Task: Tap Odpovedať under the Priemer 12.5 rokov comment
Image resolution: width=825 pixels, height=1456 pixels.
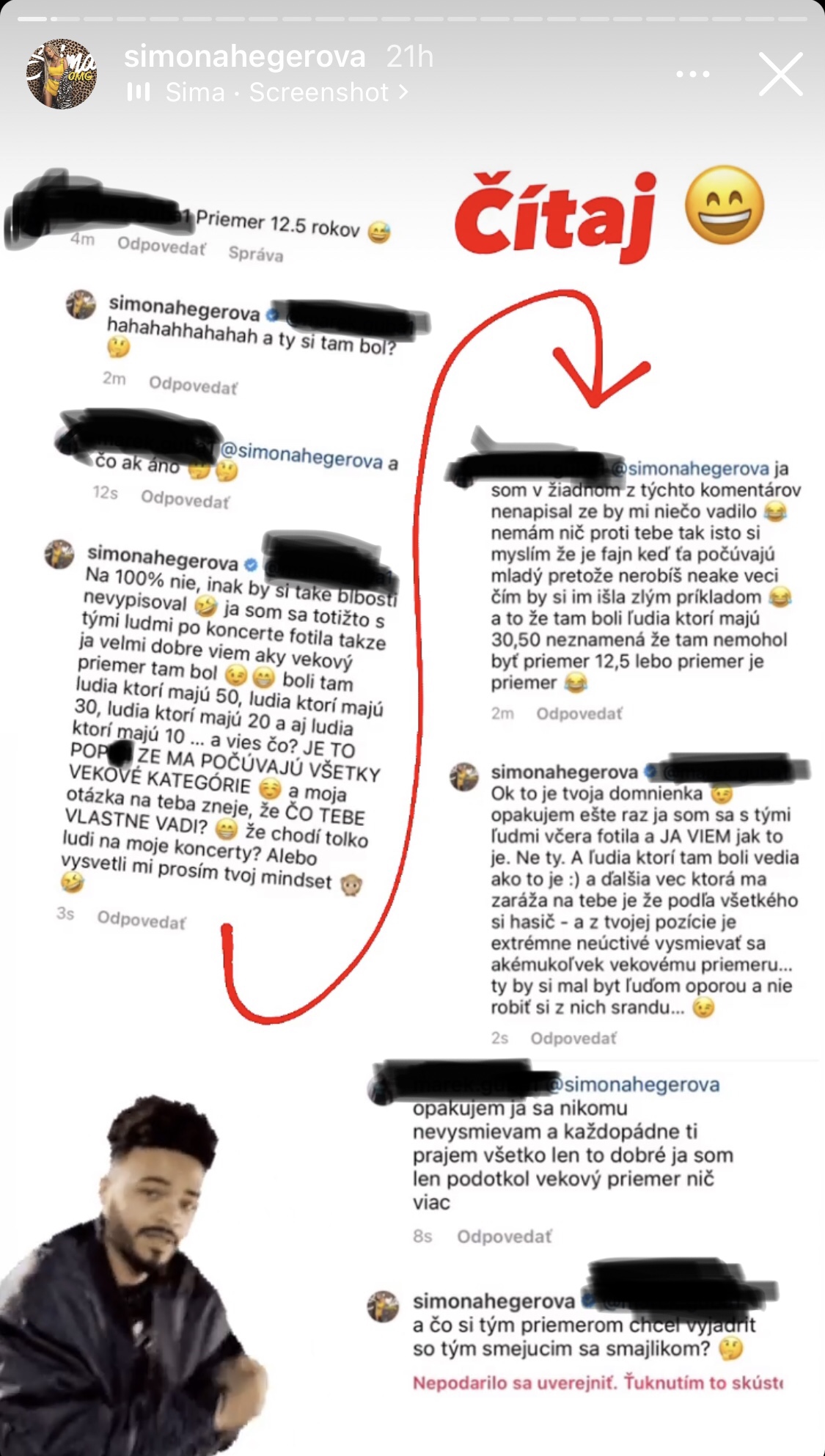Action: point(161,246)
